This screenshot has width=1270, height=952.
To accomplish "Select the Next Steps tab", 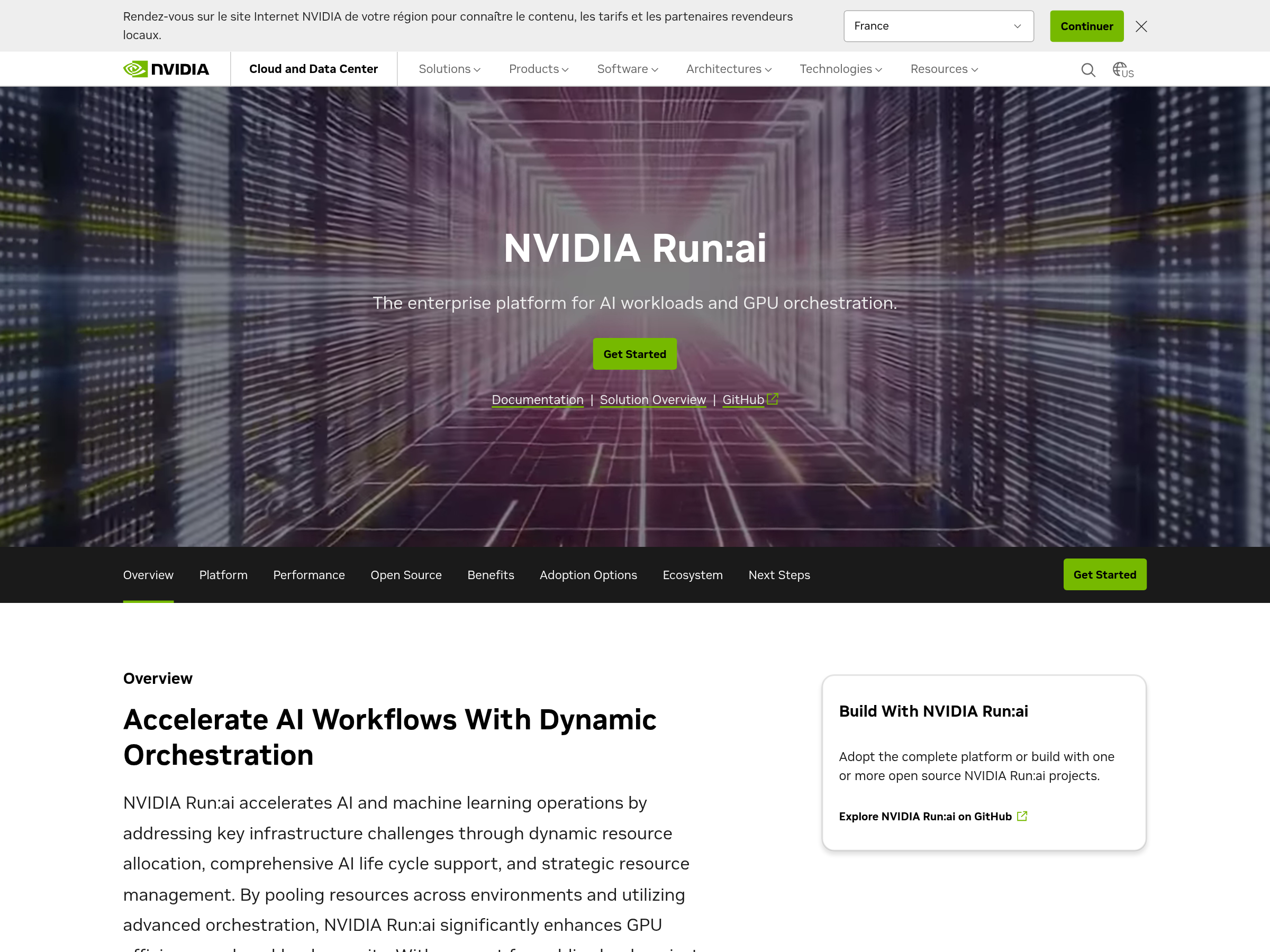I will coord(778,574).
